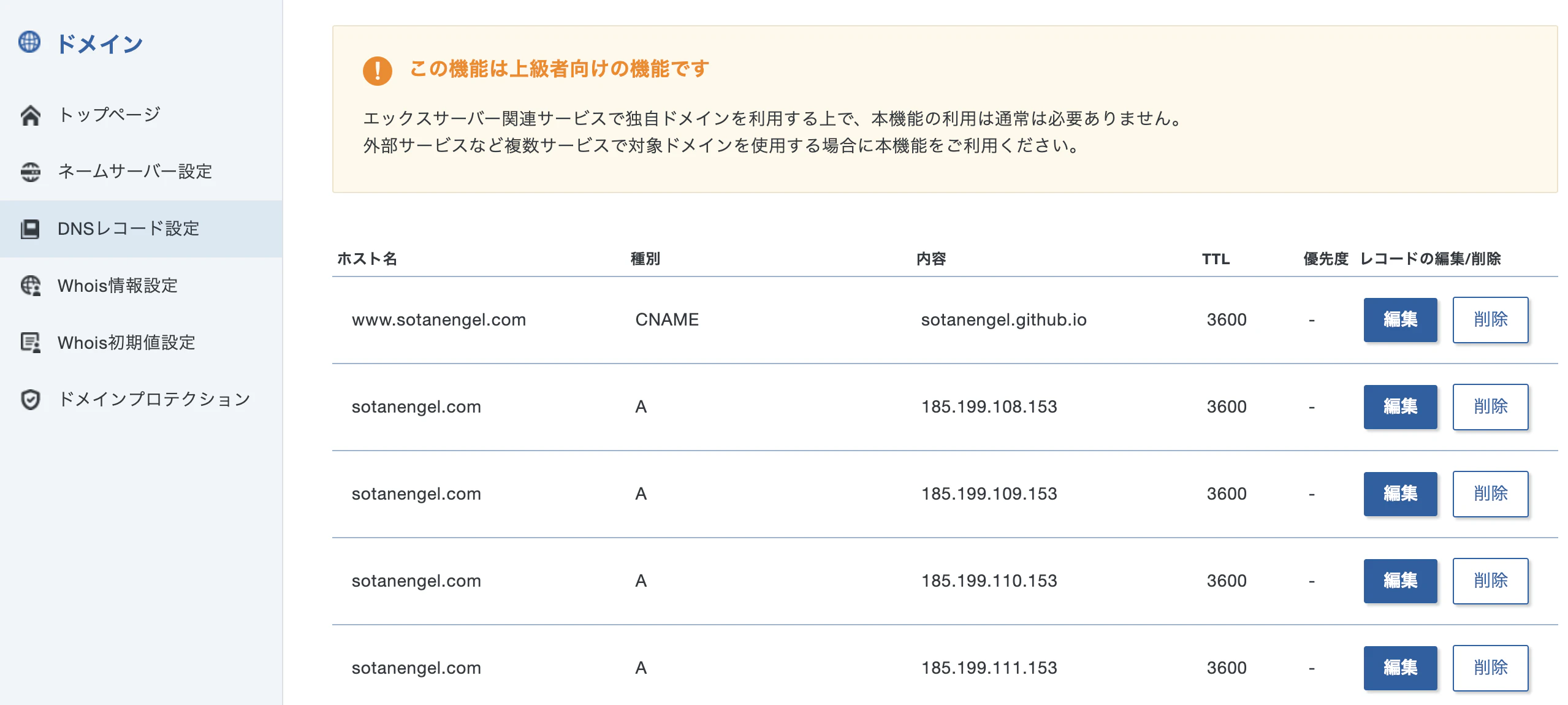Click the globe icon beside ドメイン heading

click(29, 42)
